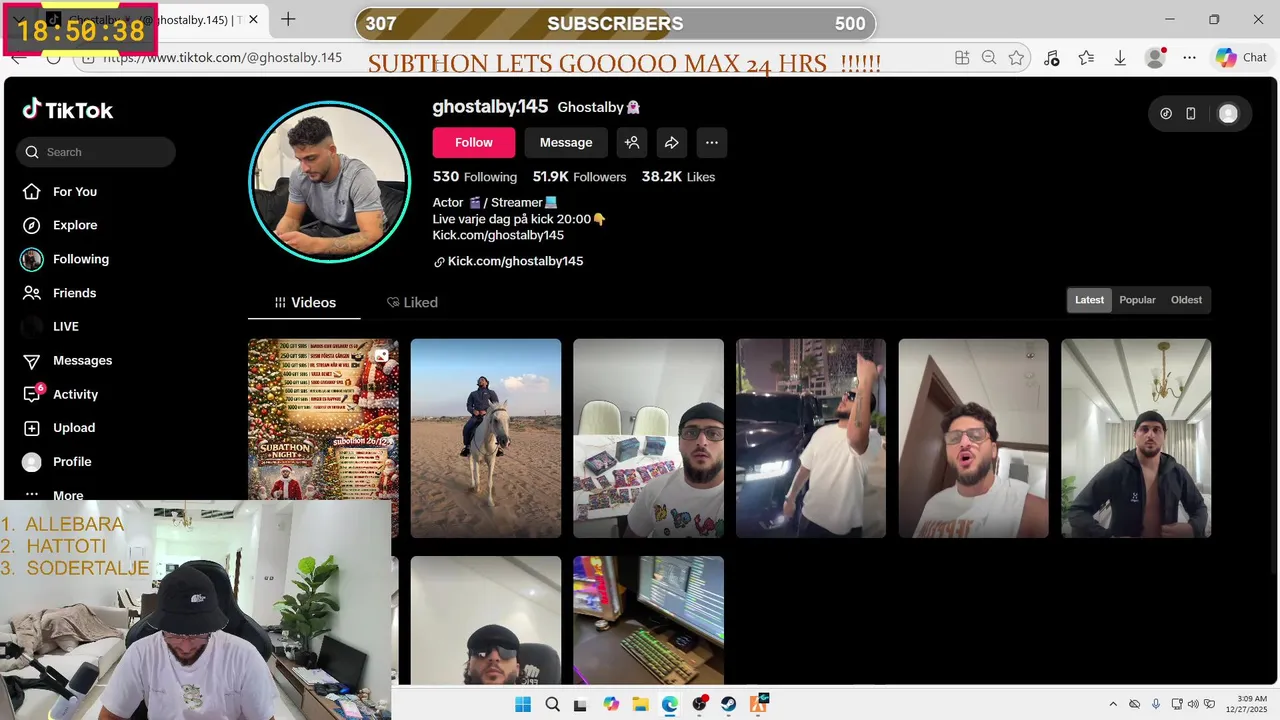Click the get-app phone icon
This screenshot has width=1280, height=720.
click(1191, 114)
